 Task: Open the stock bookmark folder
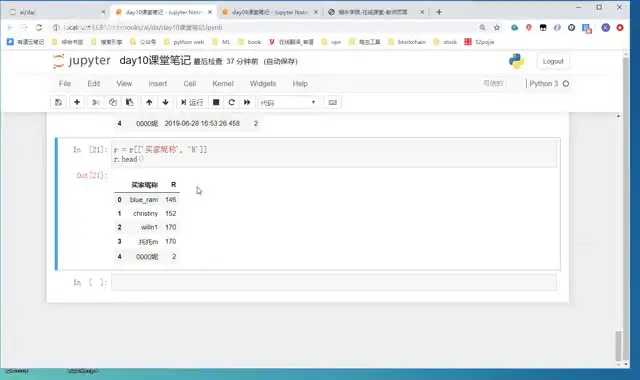(445, 42)
